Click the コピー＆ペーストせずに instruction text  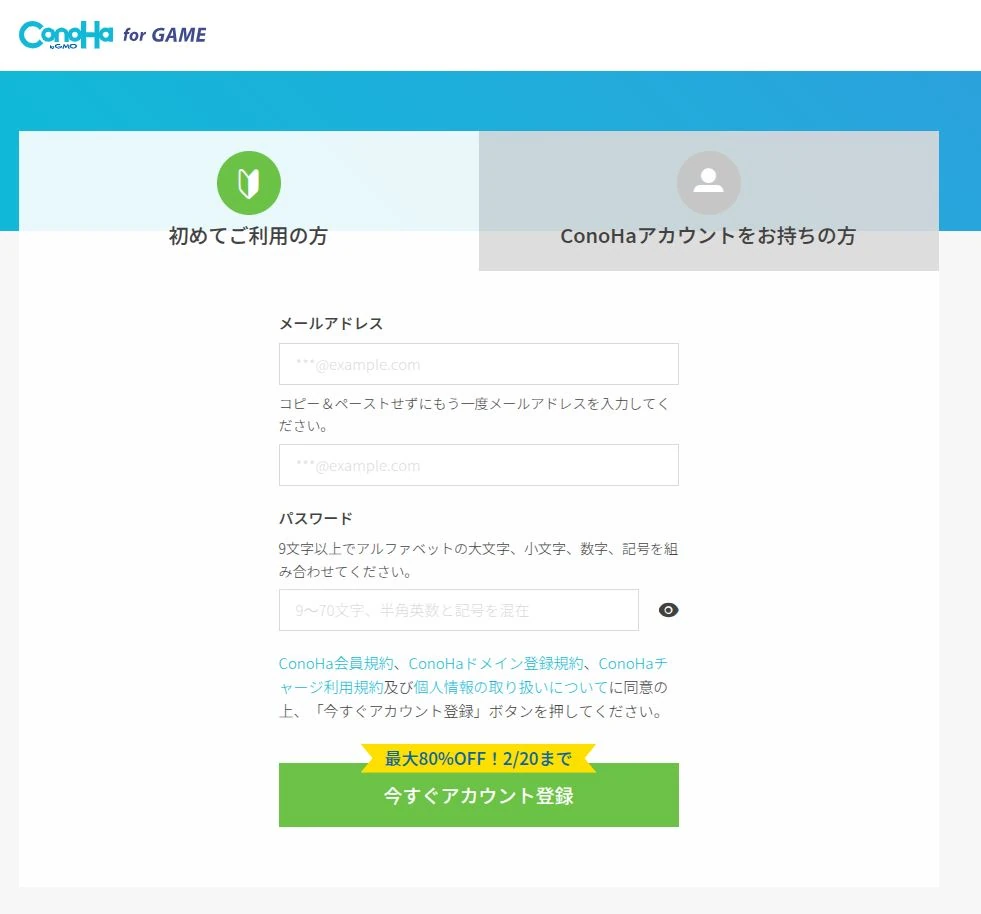(x=474, y=415)
